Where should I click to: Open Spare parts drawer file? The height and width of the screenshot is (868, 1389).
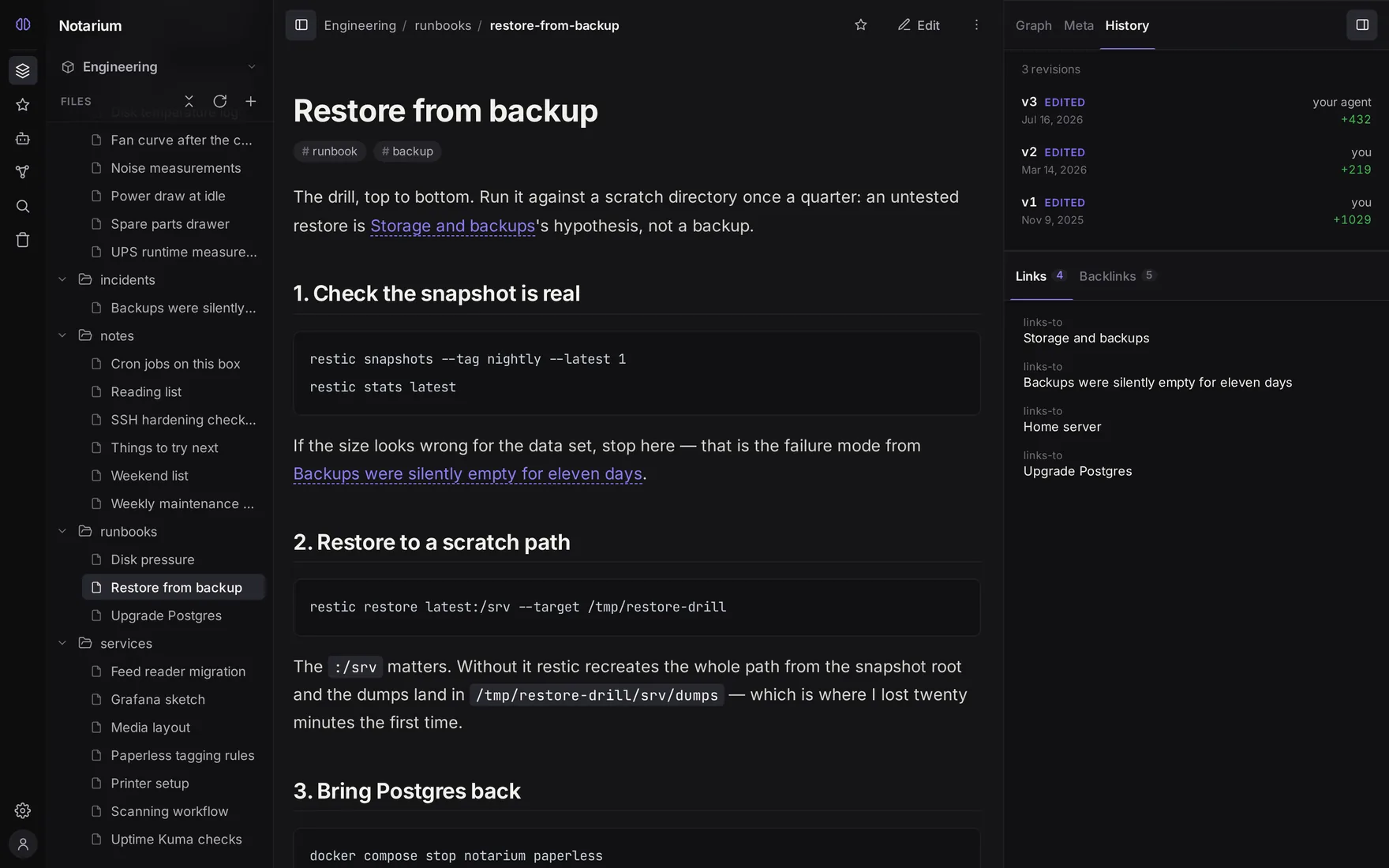[174, 224]
